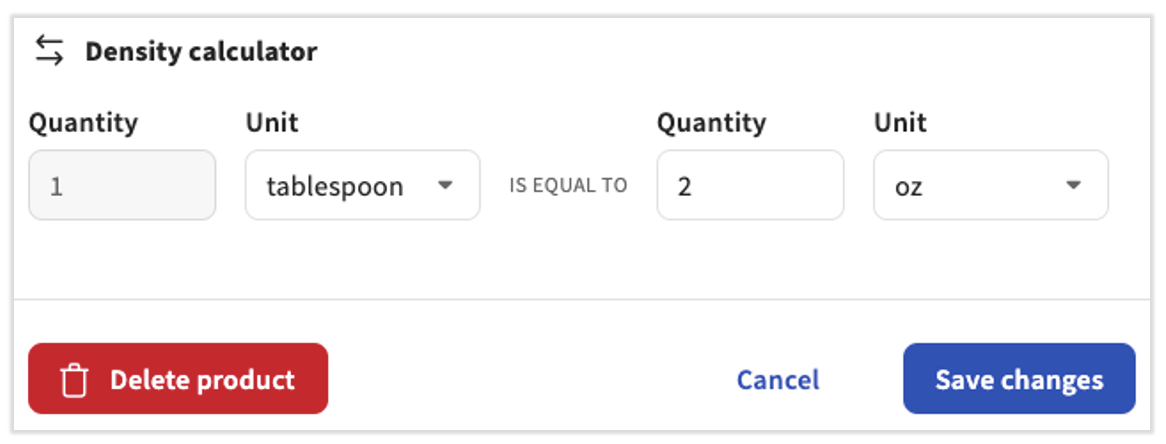Viewport: 1166px width, 444px height.
Task: Expand the oz dropdown arrow
Action: point(1073,185)
